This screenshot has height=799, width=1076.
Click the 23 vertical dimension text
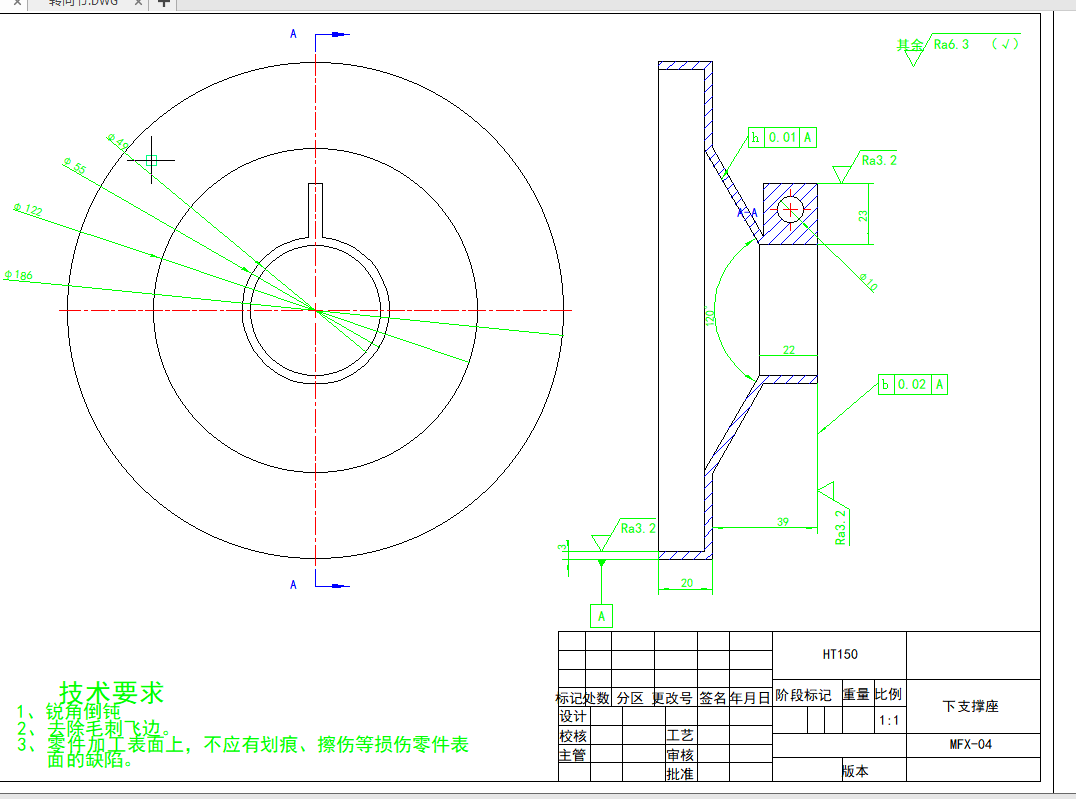[x=862, y=214]
